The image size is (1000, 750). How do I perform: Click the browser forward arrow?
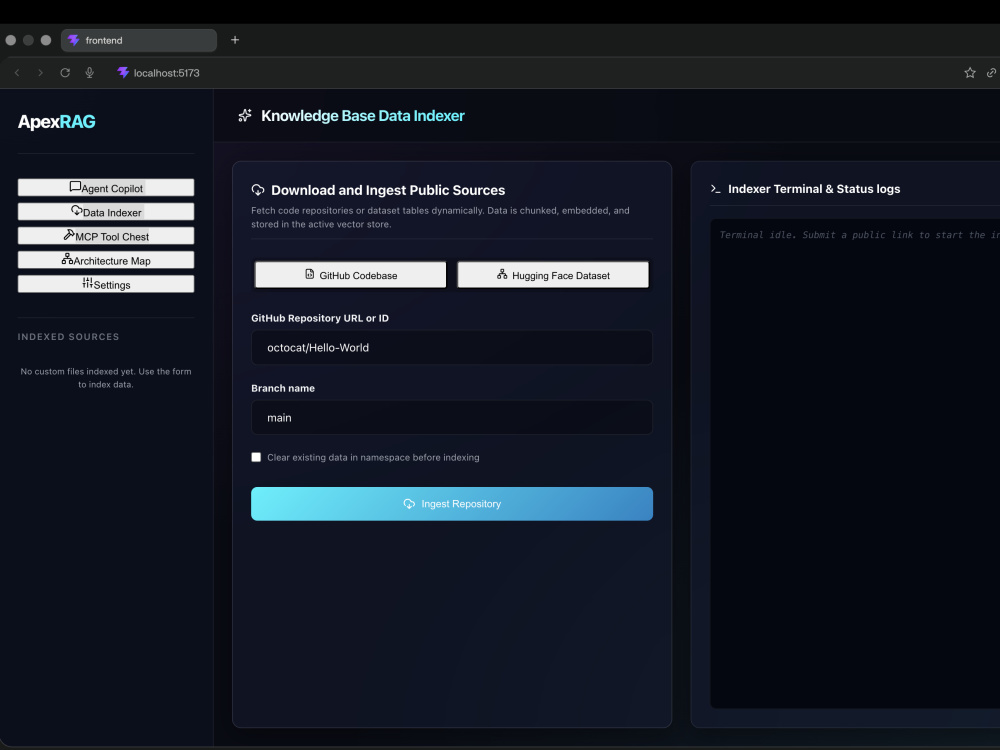(40, 73)
